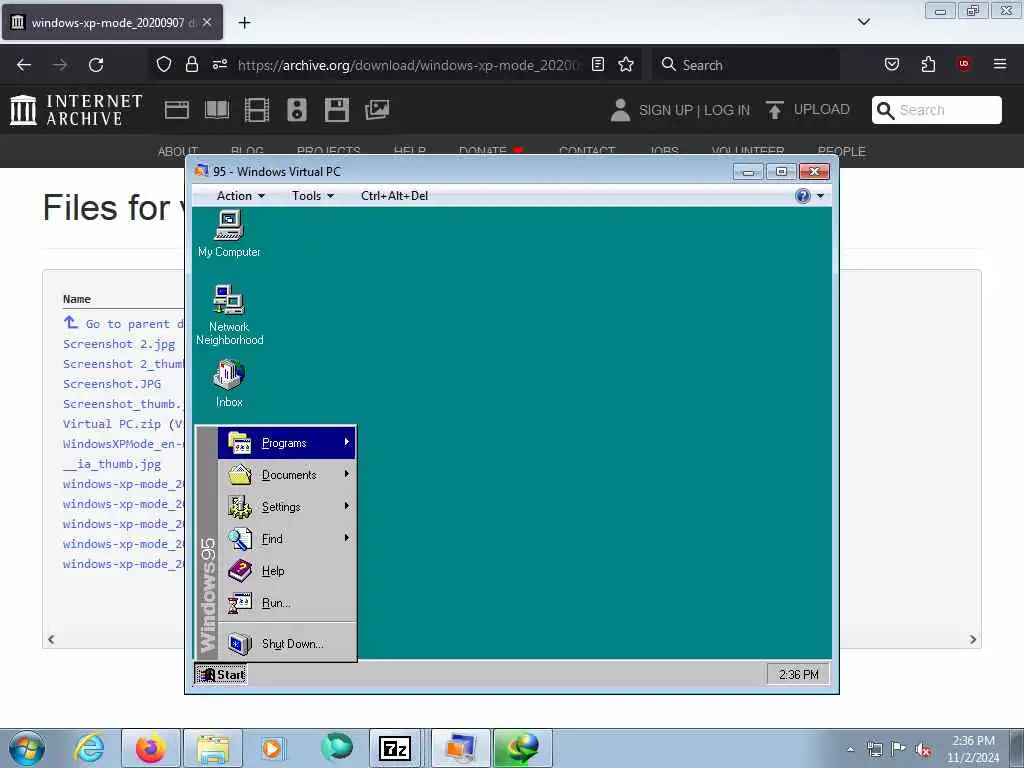
Task: Open the Tools dropdown in Virtual PC
Action: [313, 196]
